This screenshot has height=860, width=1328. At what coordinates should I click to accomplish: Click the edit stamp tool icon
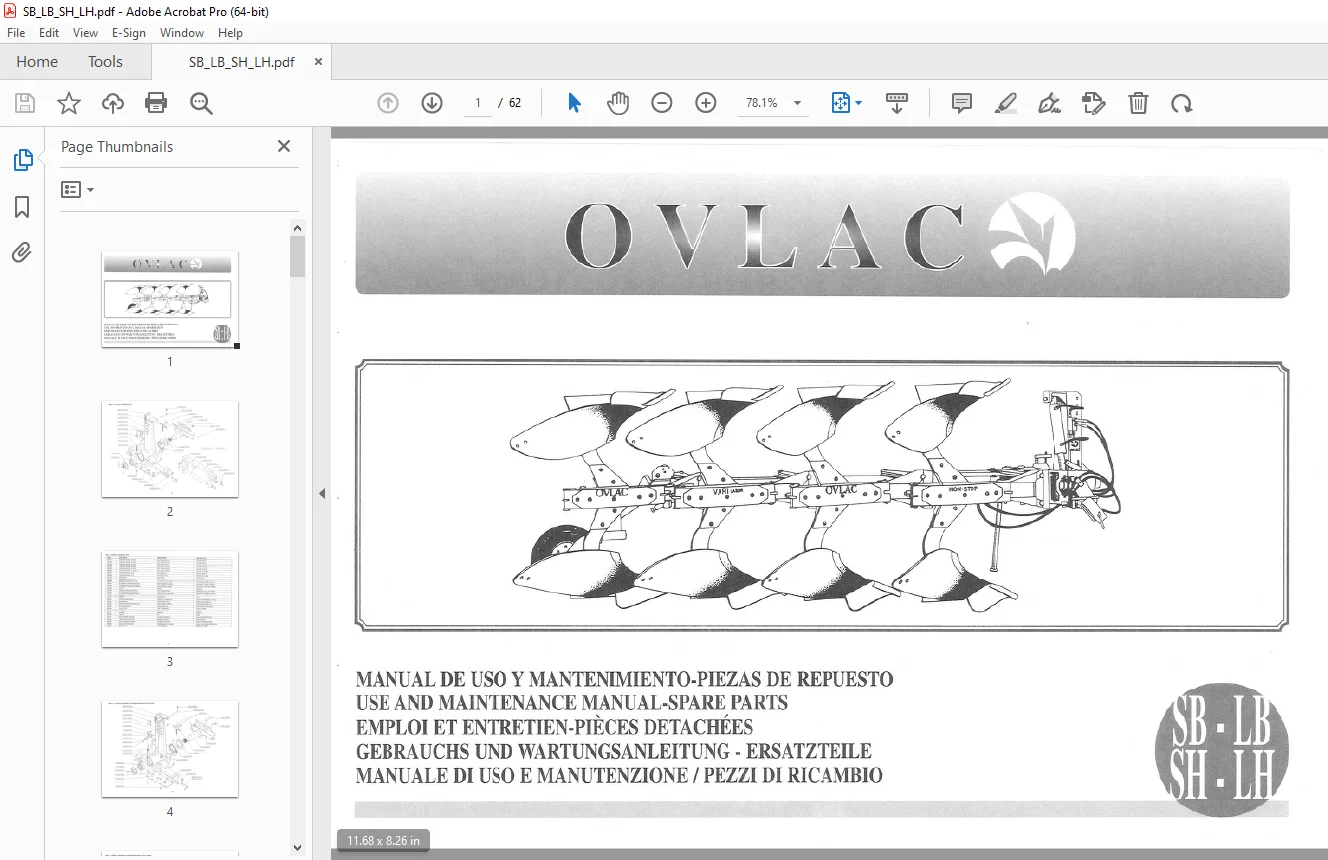(1094, 103)
